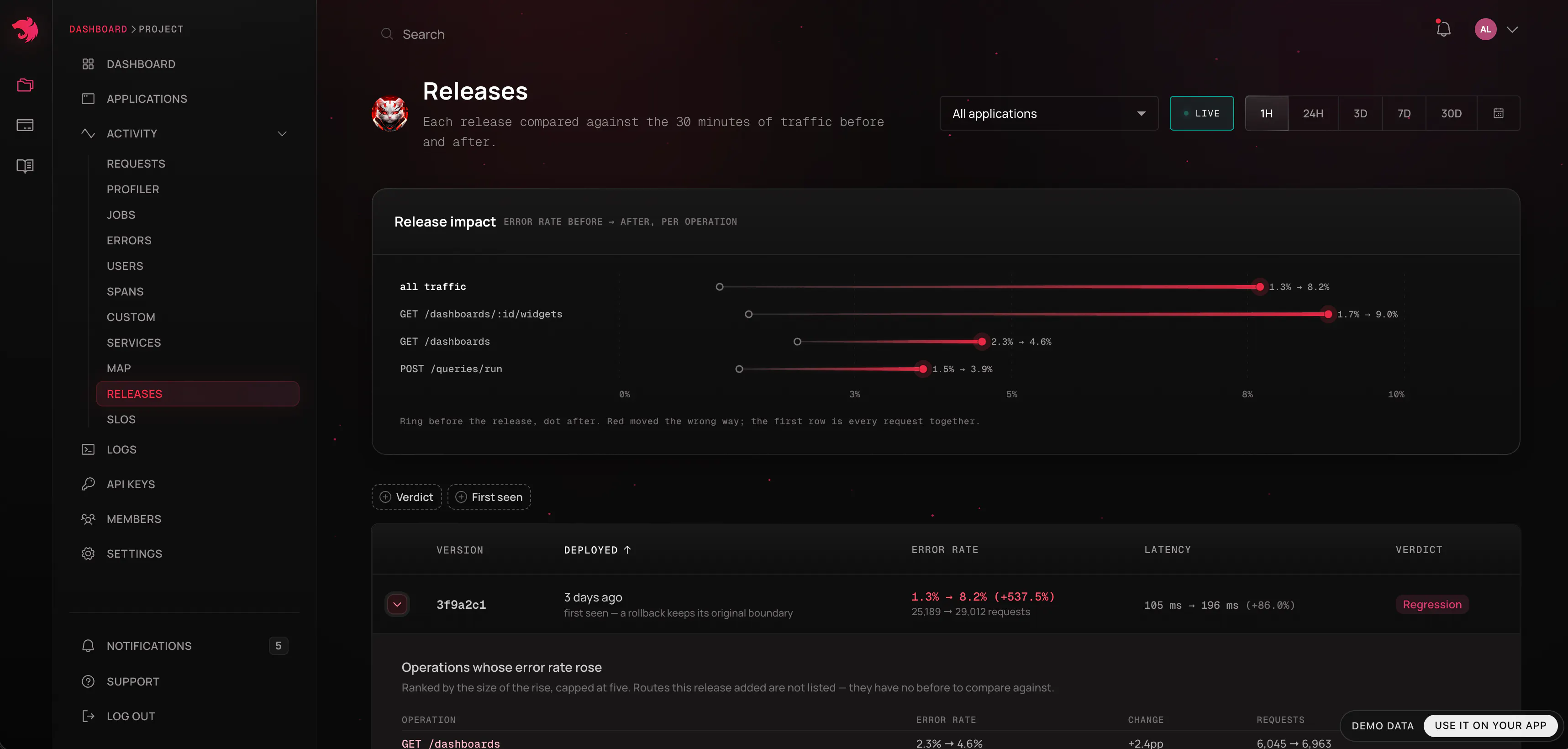
Task: Click the all traffic 8.2% after dot
Action: point(1259,287)
